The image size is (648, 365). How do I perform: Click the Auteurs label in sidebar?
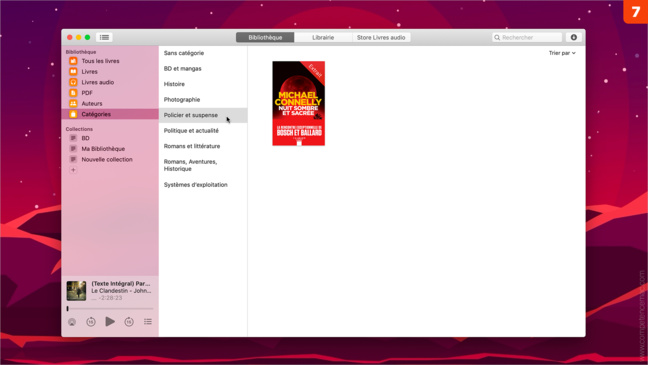tap(92, 104)
